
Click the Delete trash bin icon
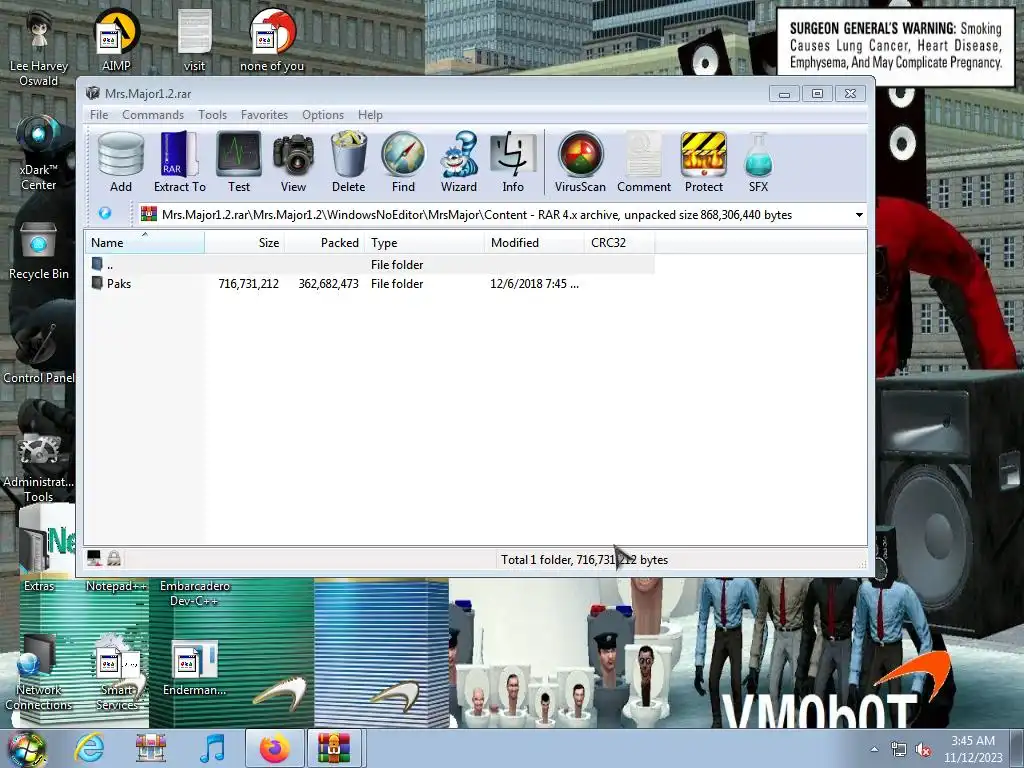[x=348, y=162]
